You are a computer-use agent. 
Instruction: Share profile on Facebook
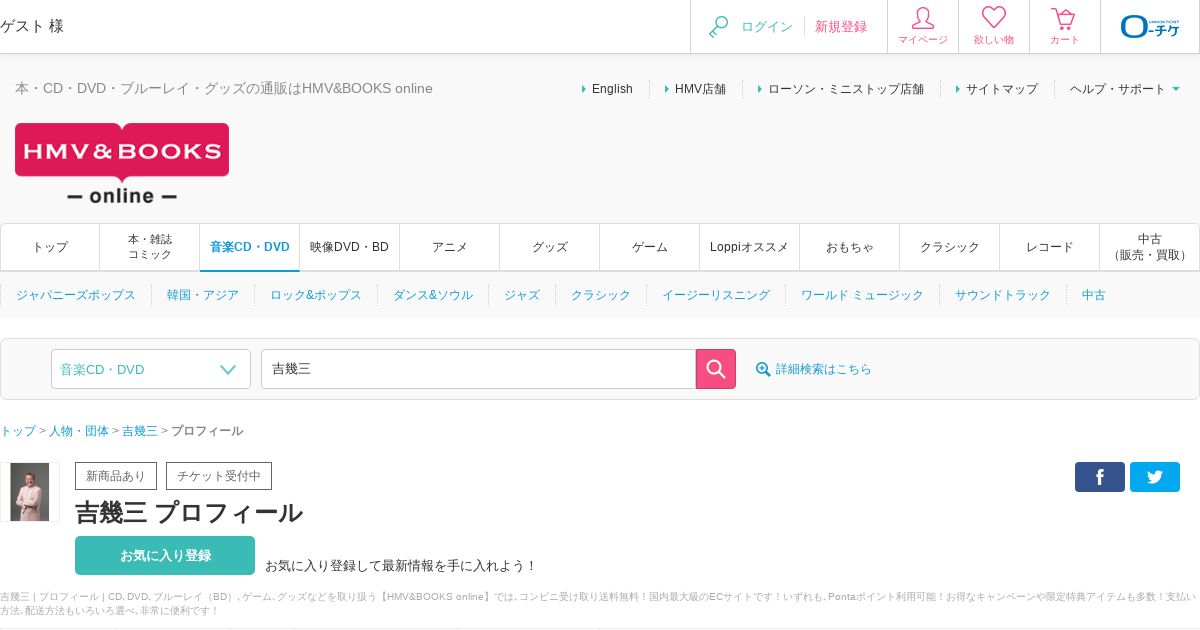(1100, 477)
